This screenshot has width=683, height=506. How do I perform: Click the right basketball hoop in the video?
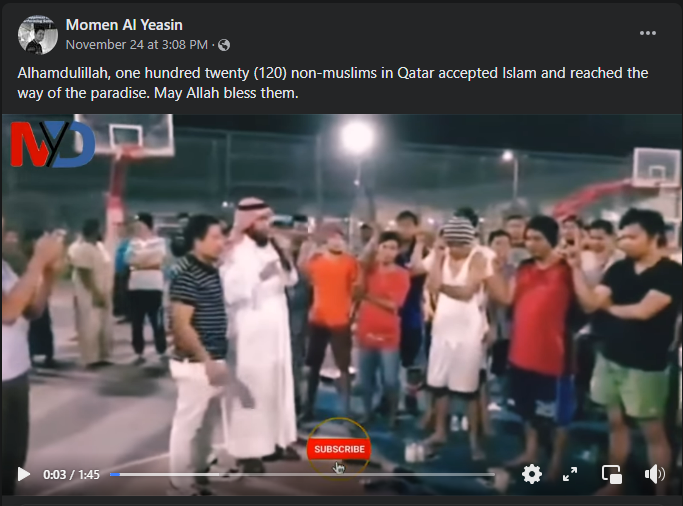[657, 168]
